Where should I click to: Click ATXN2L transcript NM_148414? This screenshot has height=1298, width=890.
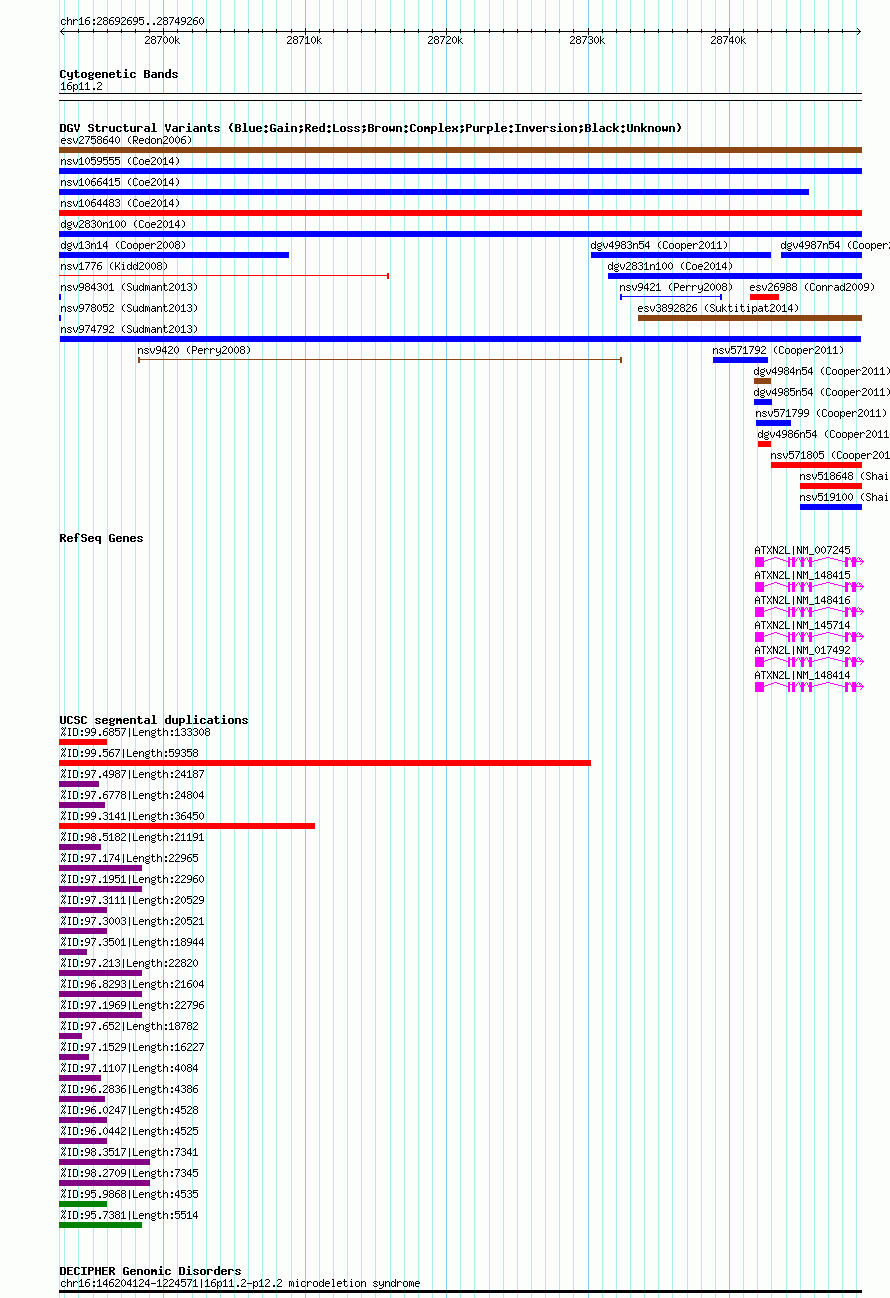808,687
